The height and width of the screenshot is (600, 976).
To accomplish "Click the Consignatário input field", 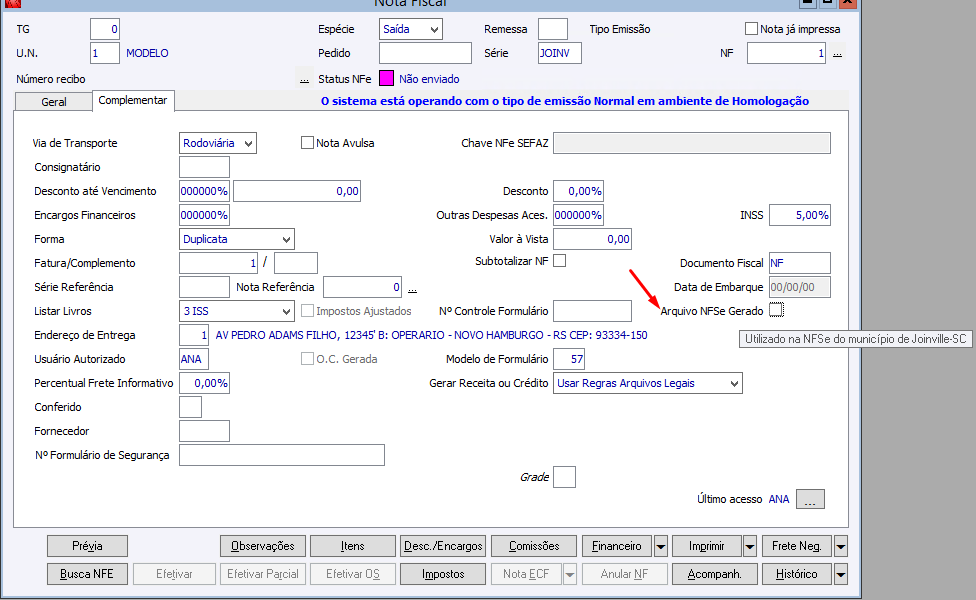I will tap(204, 167).
